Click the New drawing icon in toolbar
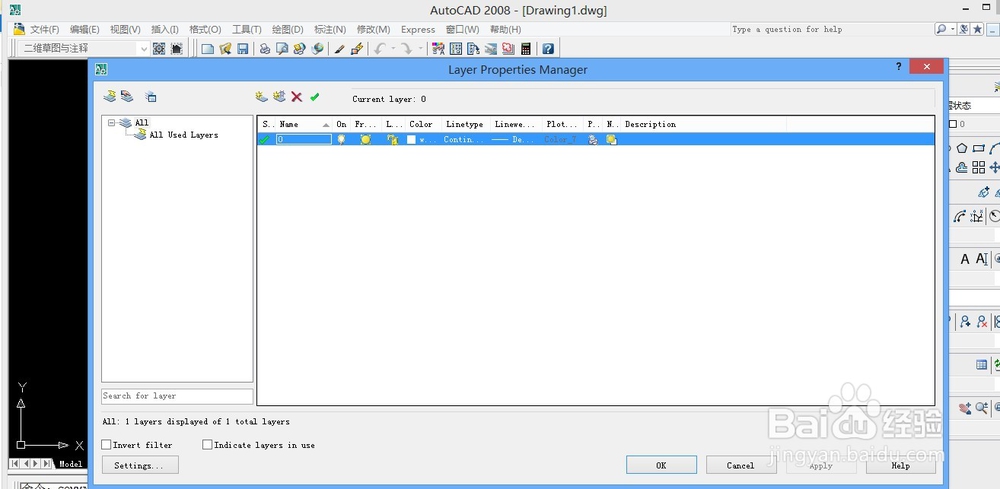This screenshot has height=489, width=1000. point(207,48)
